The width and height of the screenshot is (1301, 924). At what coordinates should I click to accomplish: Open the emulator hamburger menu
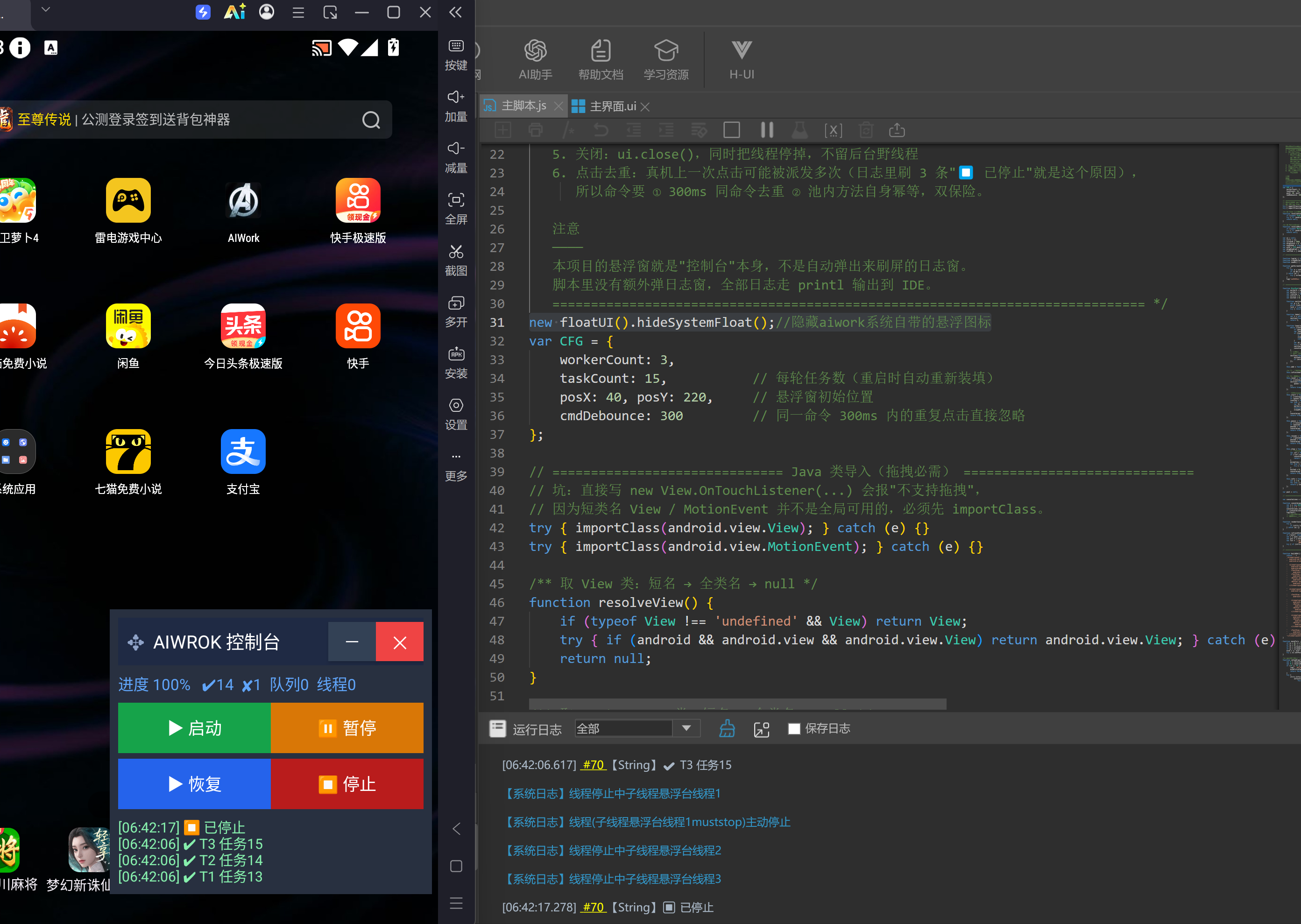(x=298, y=12)
